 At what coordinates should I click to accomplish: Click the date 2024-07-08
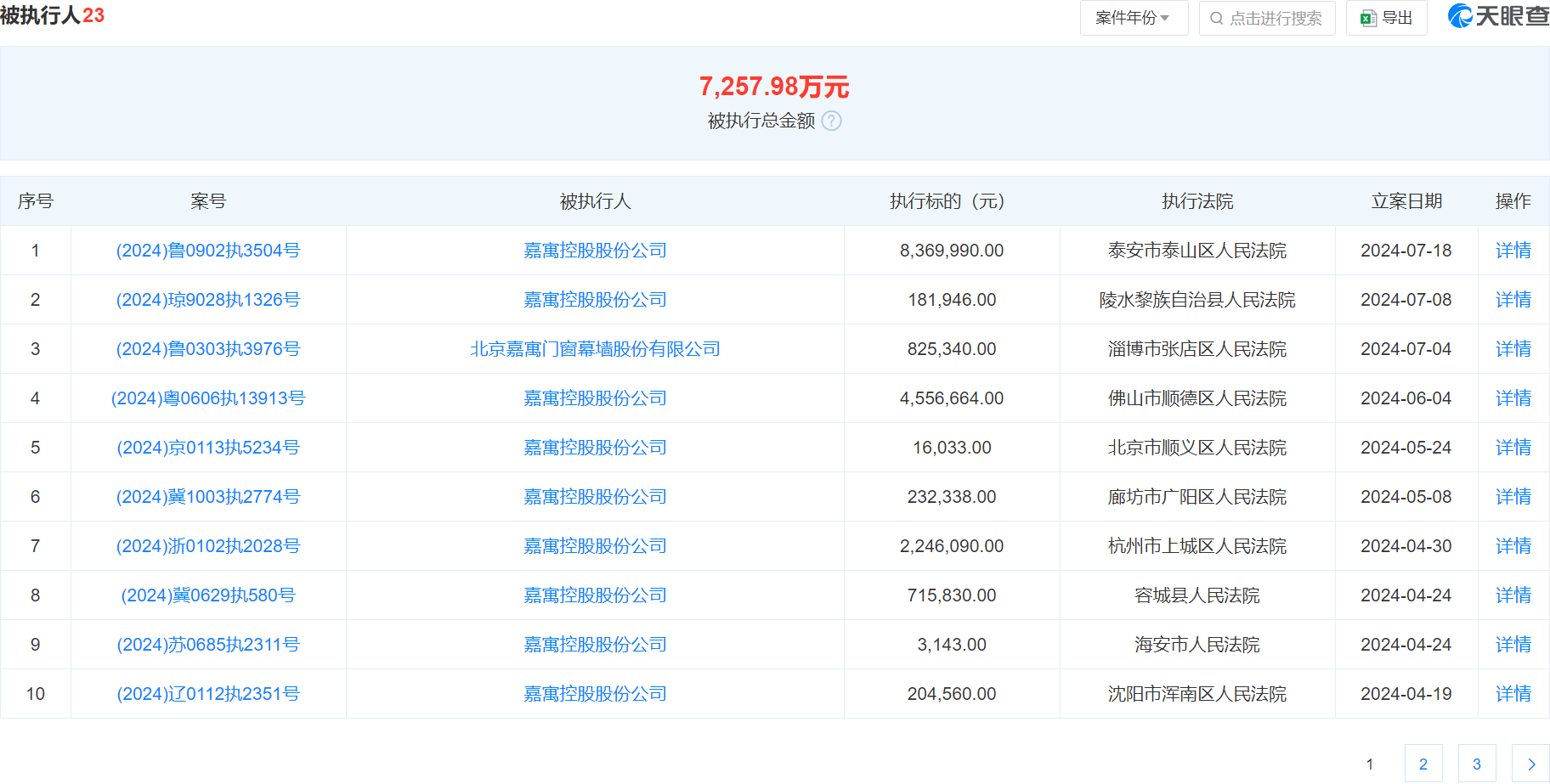point(1406,300)
